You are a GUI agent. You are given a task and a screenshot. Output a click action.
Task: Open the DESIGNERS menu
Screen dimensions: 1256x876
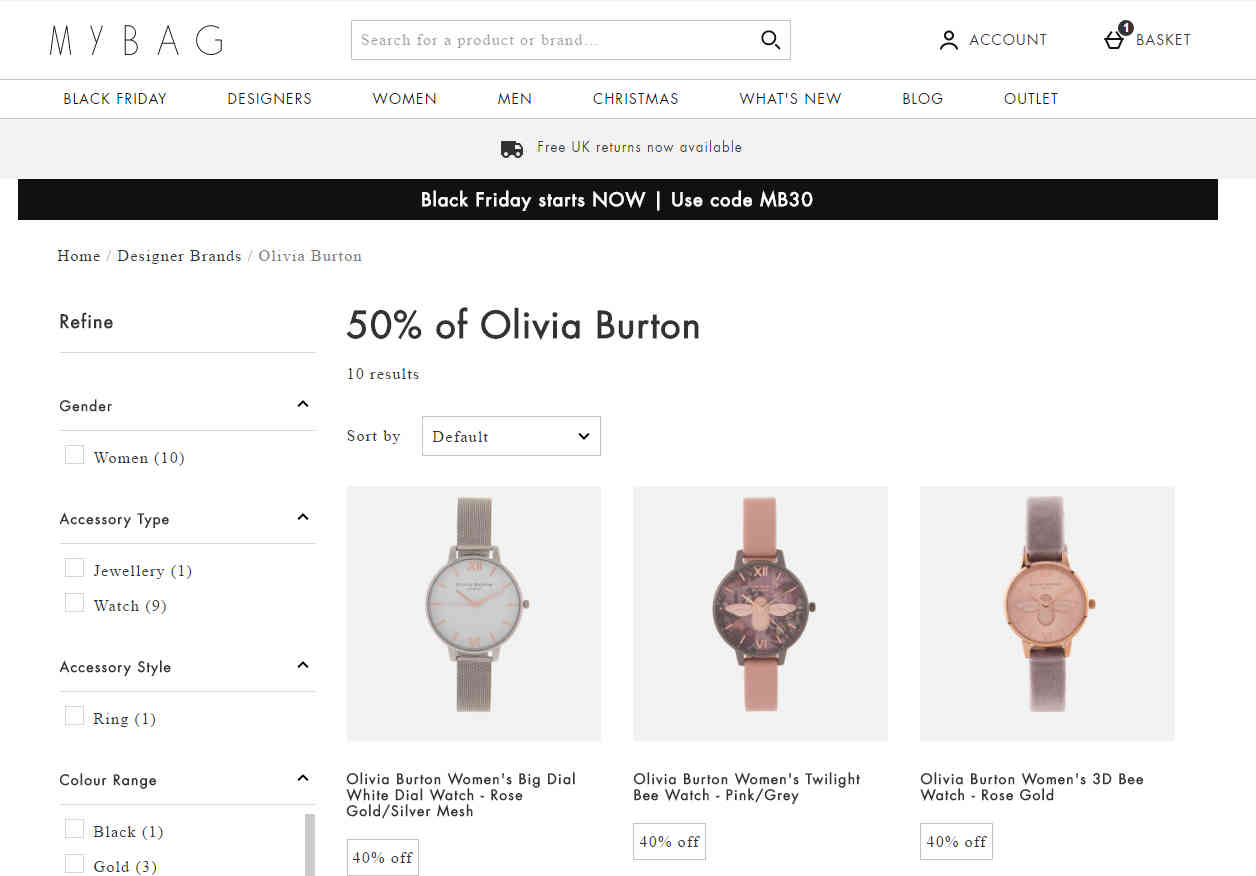270,99
